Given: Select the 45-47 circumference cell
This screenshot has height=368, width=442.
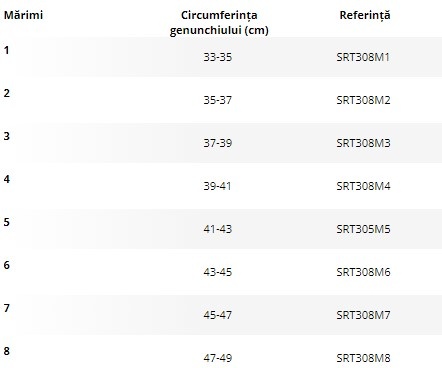Looking at the screenshot, I should tap(218, 315).
